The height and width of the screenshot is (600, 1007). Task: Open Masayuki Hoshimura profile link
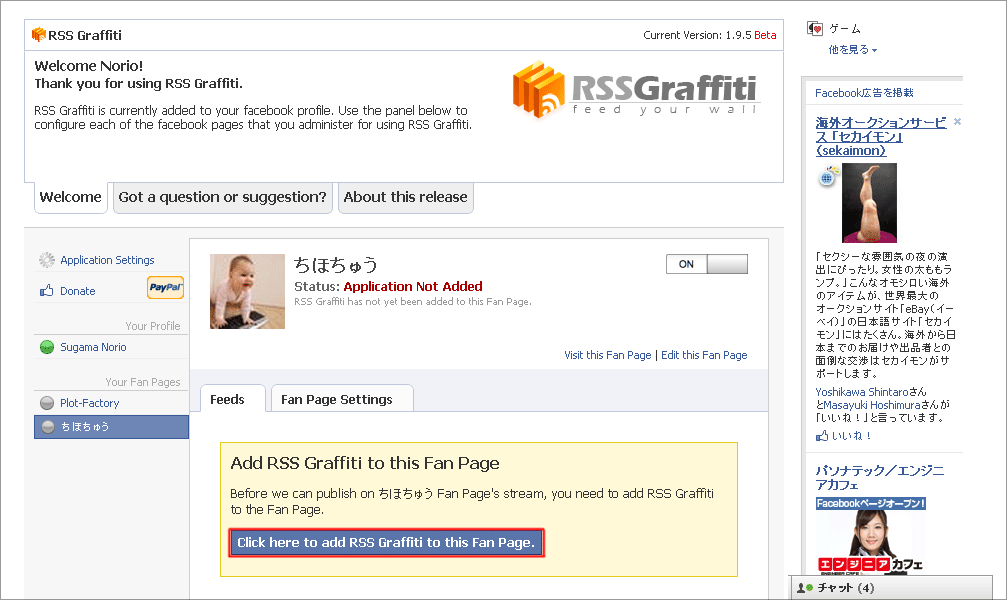point(872,405)
